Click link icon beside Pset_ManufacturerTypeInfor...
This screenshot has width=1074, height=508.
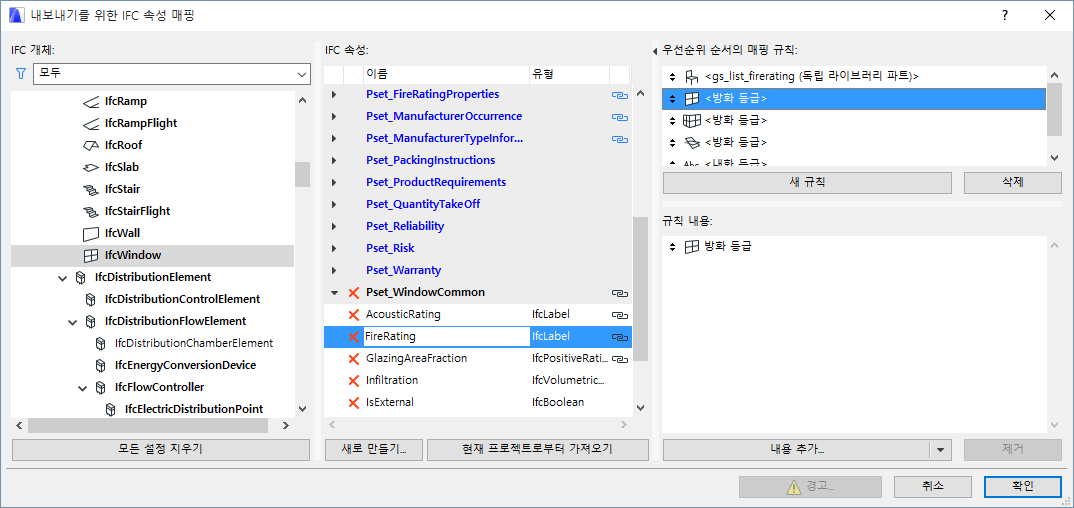(x=620, y=139)
